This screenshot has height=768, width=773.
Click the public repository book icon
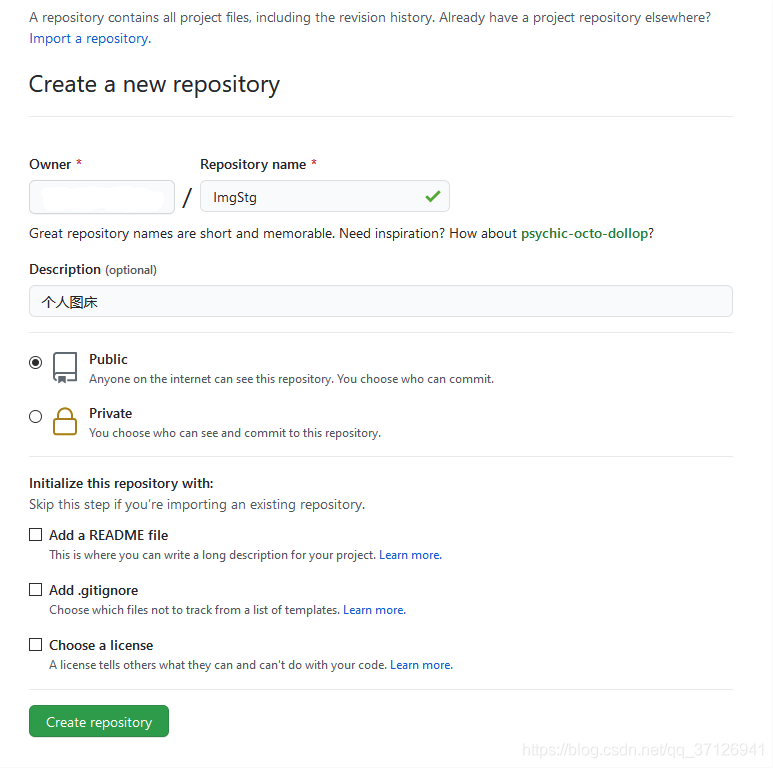click(x=65, y=367)
